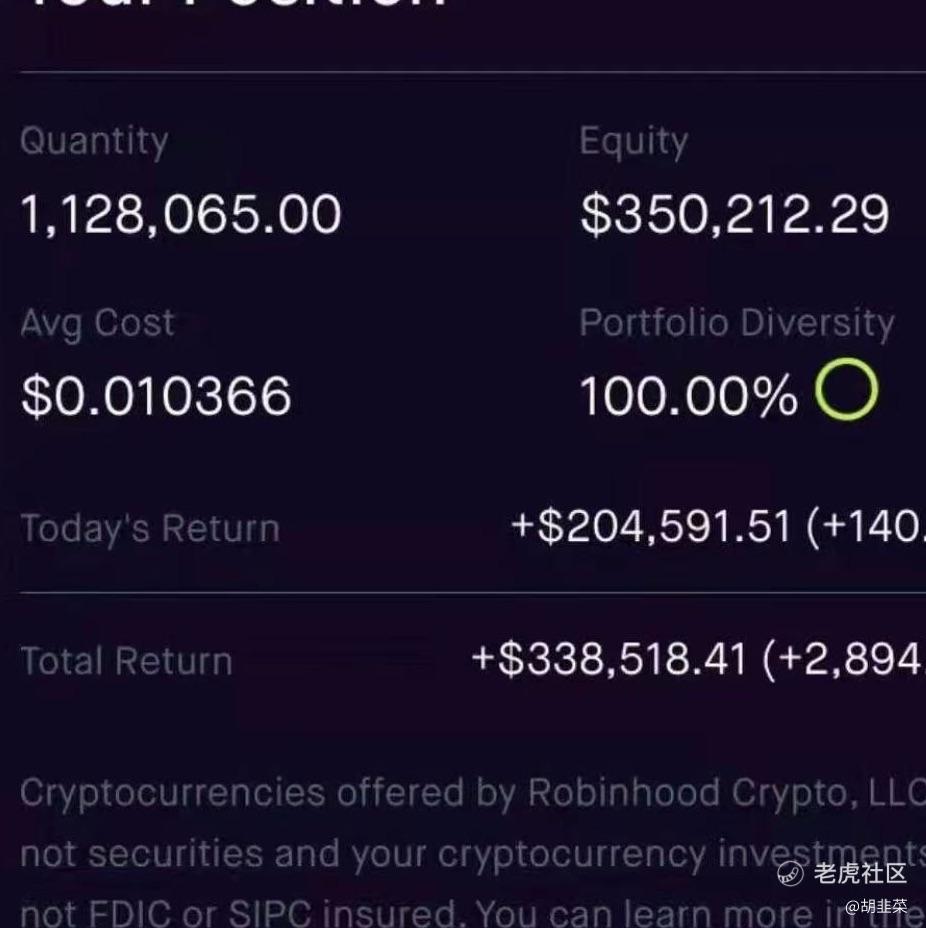Tap the @胡韭菜 username watermark
The height and width of the screenshot is (928, 926).
[876, 907]
